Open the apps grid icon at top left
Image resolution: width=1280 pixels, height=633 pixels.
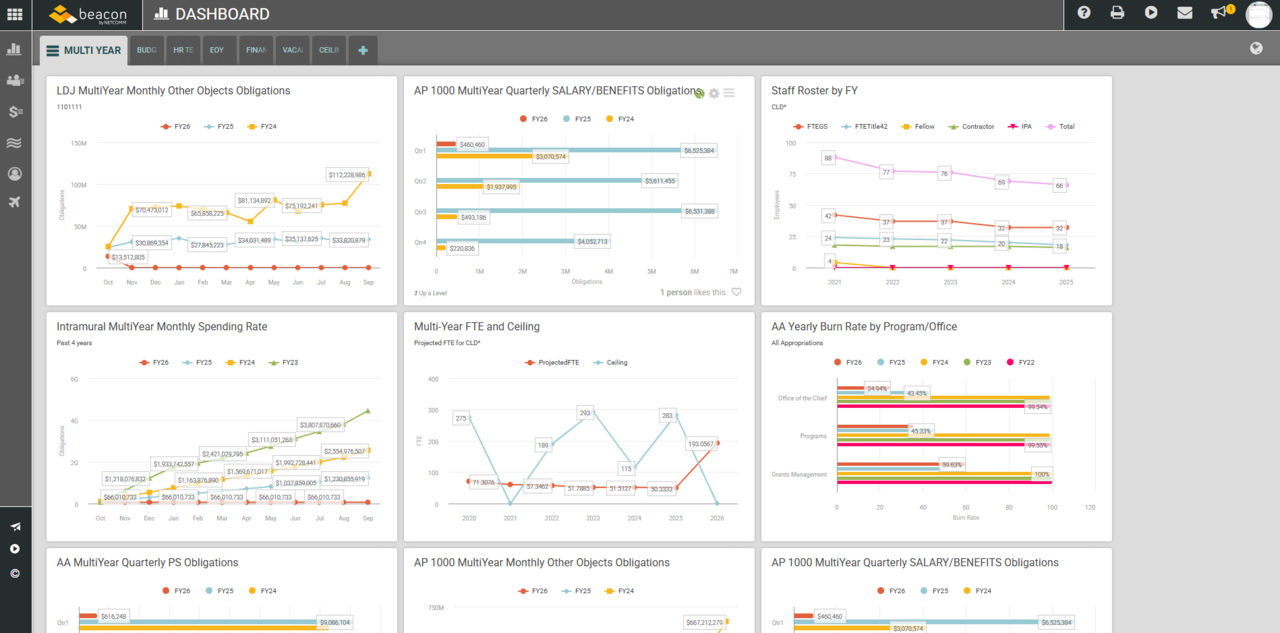tap(13, 13)
